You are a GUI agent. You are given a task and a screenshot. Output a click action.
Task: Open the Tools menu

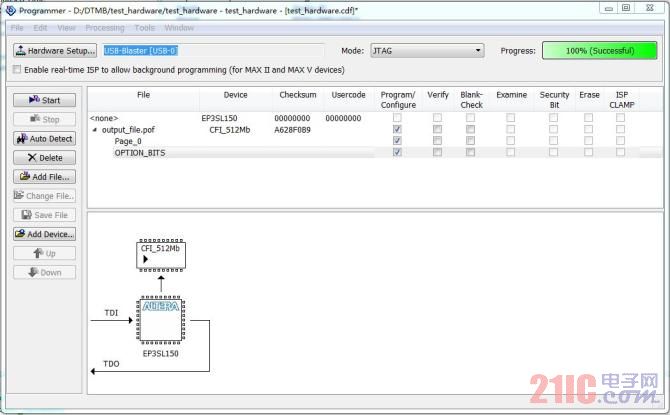[x=144, y=28]
